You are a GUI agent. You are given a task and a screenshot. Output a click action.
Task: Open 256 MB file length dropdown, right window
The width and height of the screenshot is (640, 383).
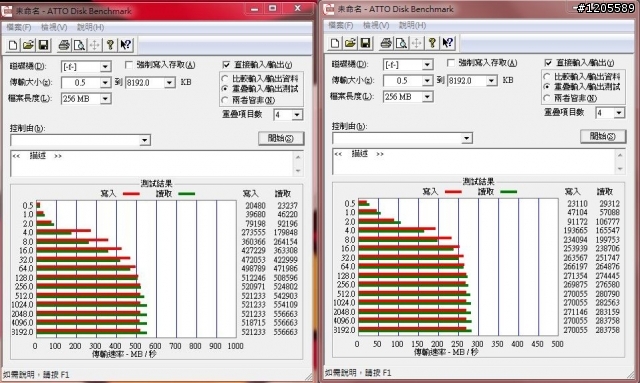coord(427,96)
